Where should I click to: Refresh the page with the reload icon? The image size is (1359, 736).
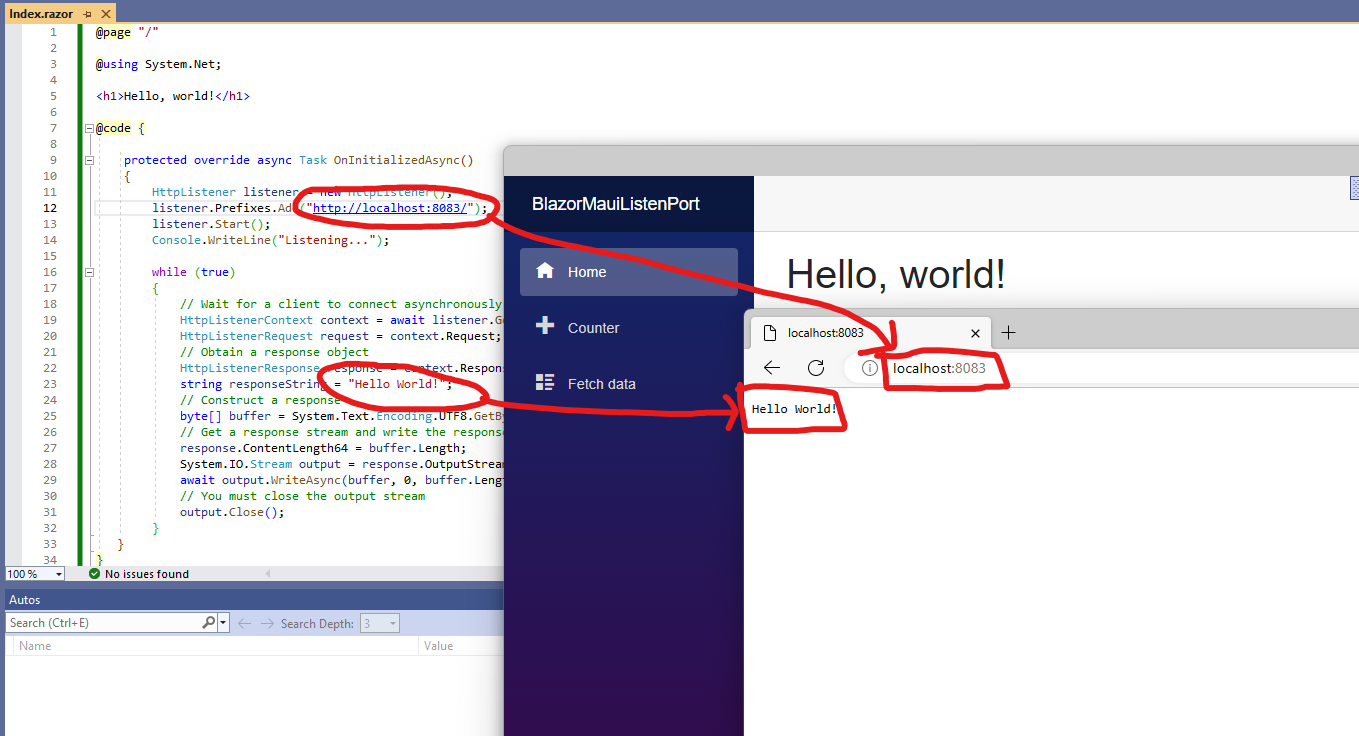click(x=816, y=367)
